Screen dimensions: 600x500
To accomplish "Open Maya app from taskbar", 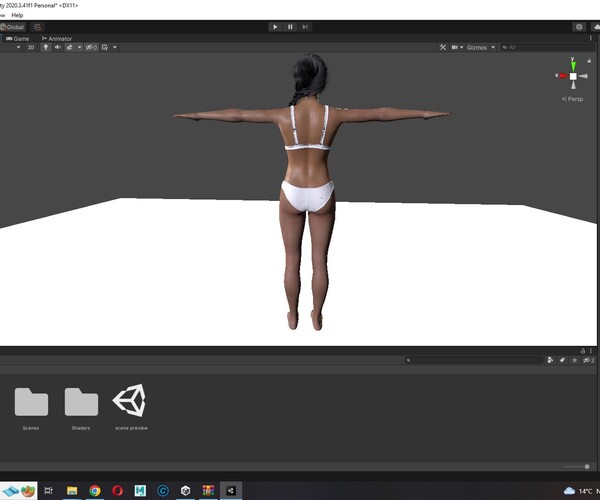I will (x=140, y=490).
